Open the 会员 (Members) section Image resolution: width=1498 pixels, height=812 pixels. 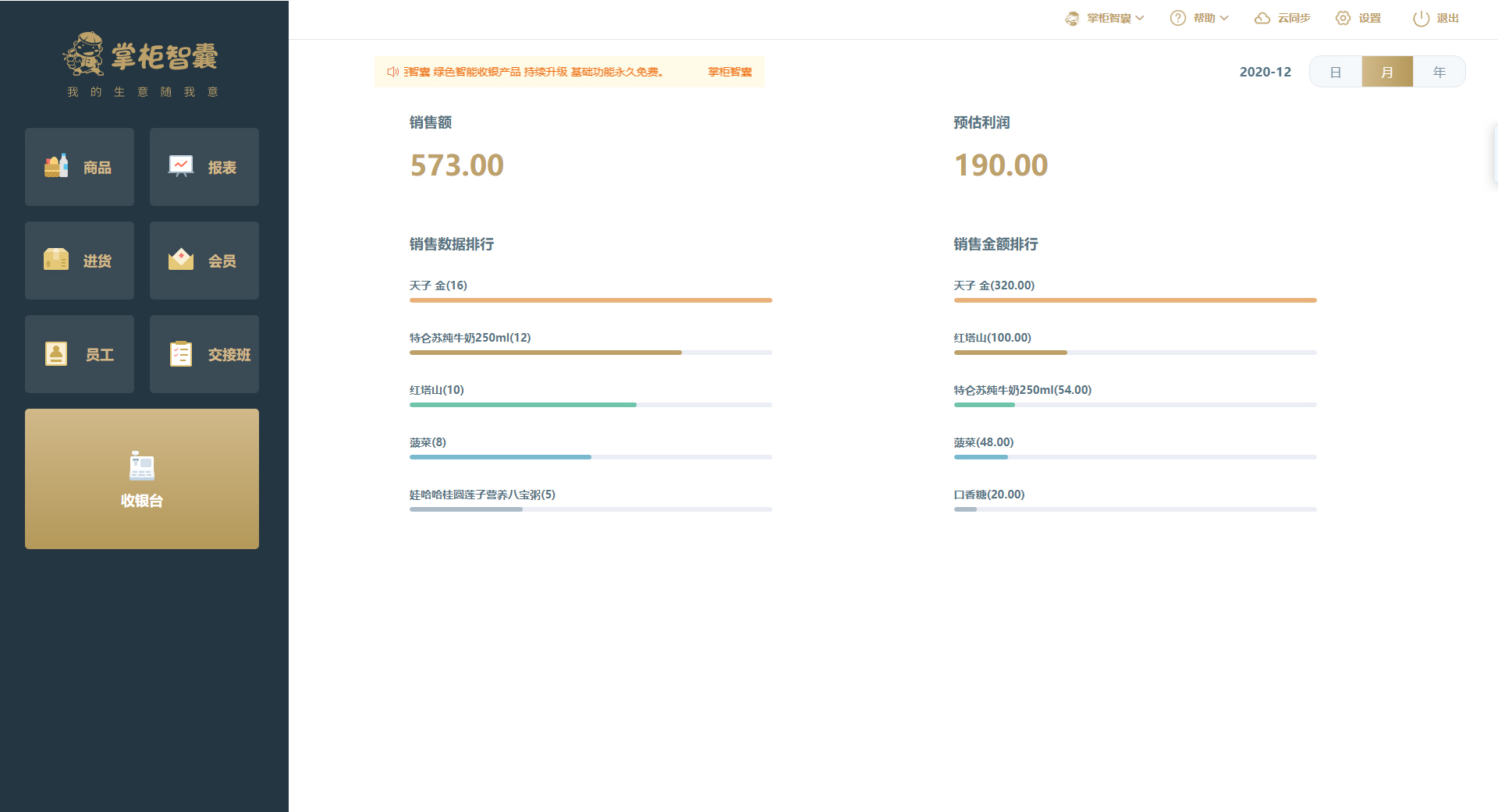click(x=204, y=260)
